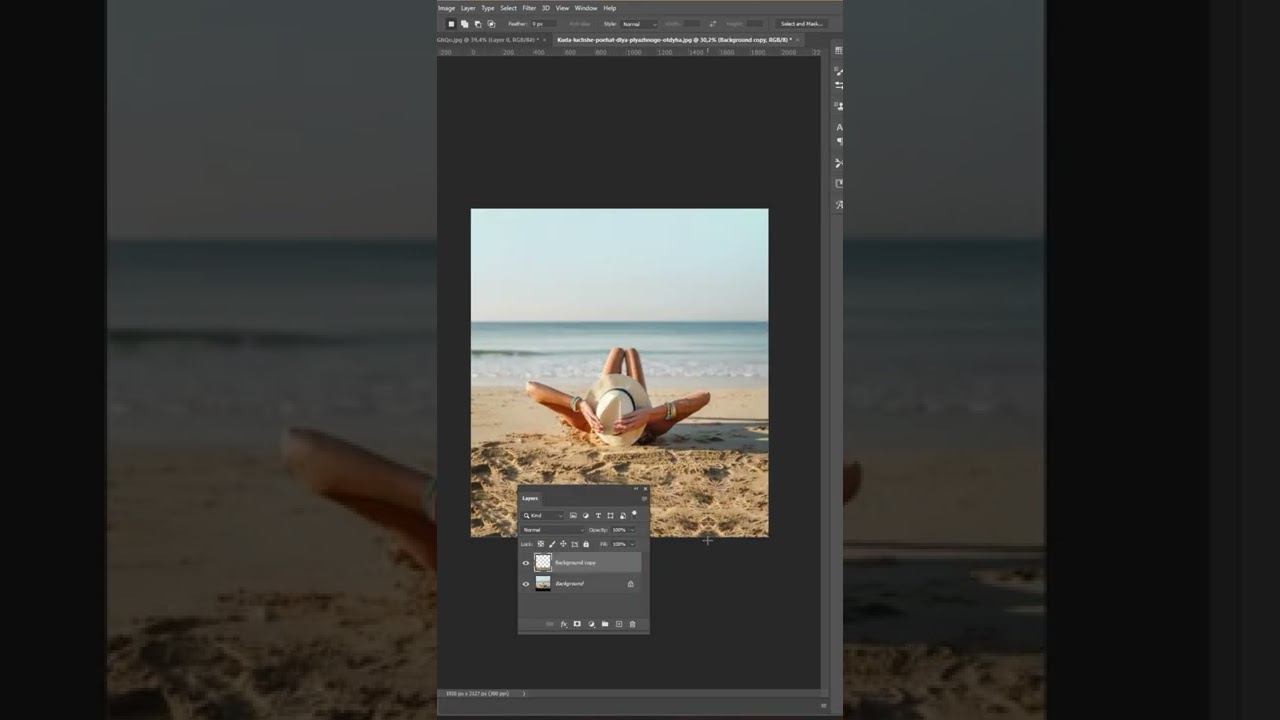Click the Delete layer trash icon

[632, 624]
